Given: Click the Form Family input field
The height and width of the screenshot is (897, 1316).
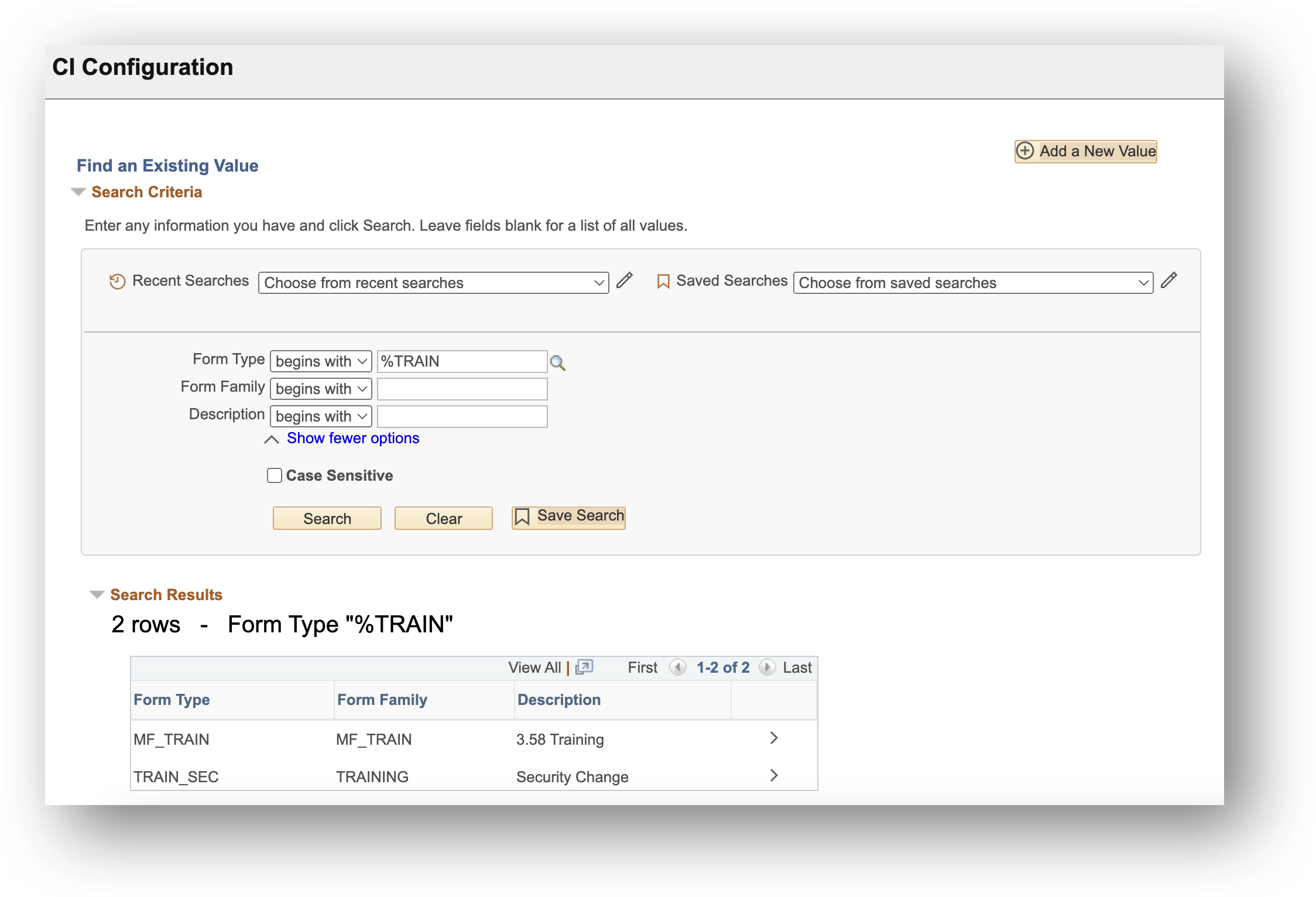Looking at the screenshot, I should coord(462,389).
